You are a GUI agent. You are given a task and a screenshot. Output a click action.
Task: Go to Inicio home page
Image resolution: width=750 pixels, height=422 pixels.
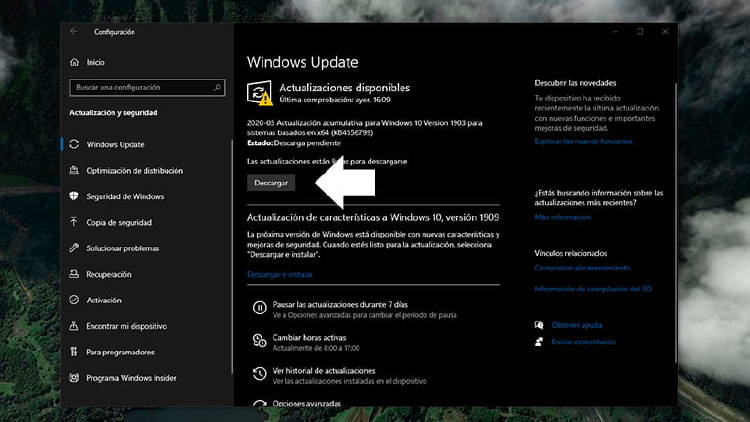(95, 62)
